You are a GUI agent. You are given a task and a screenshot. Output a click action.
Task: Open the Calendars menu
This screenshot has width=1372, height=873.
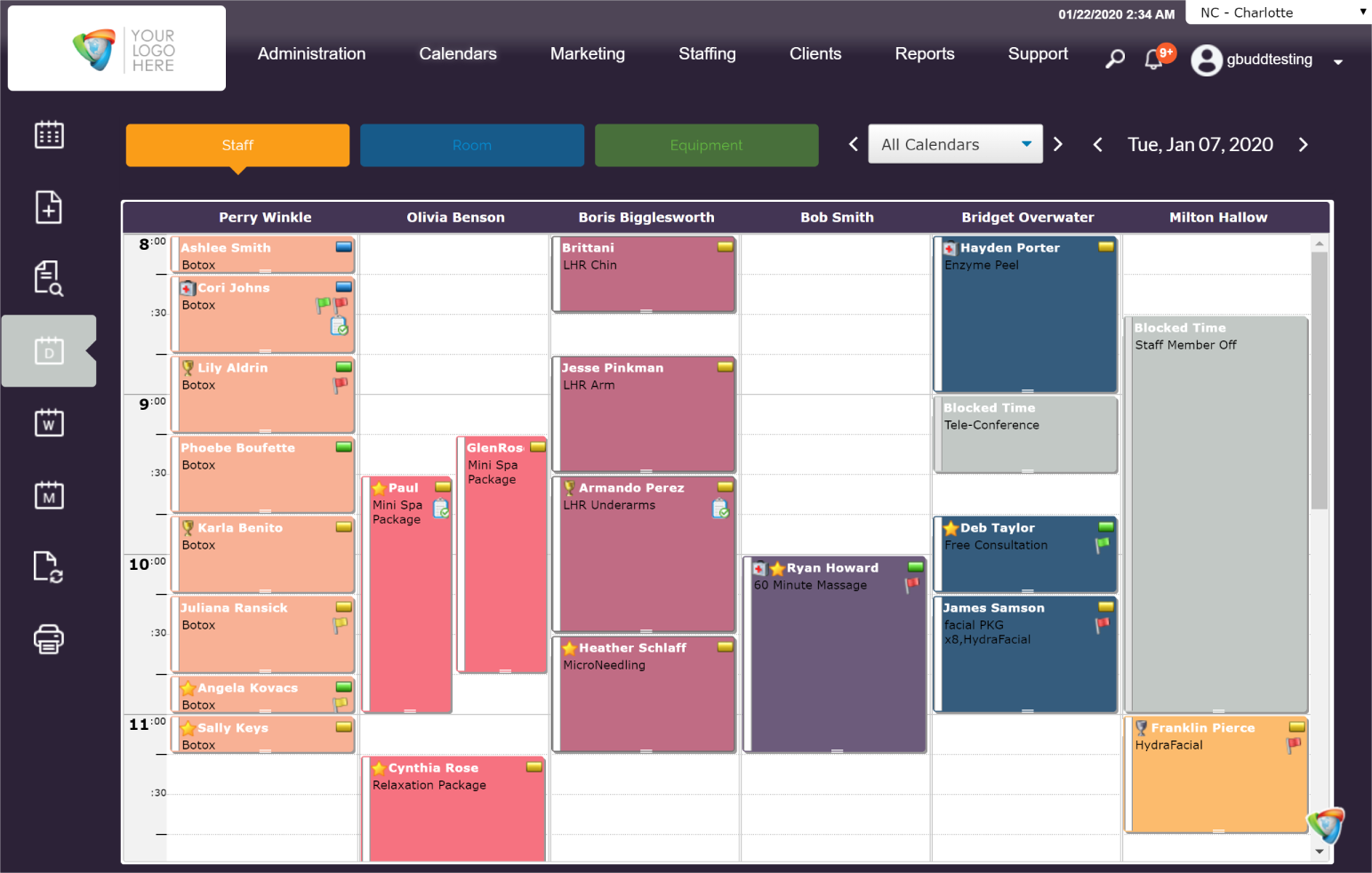[x=458, y=53]
